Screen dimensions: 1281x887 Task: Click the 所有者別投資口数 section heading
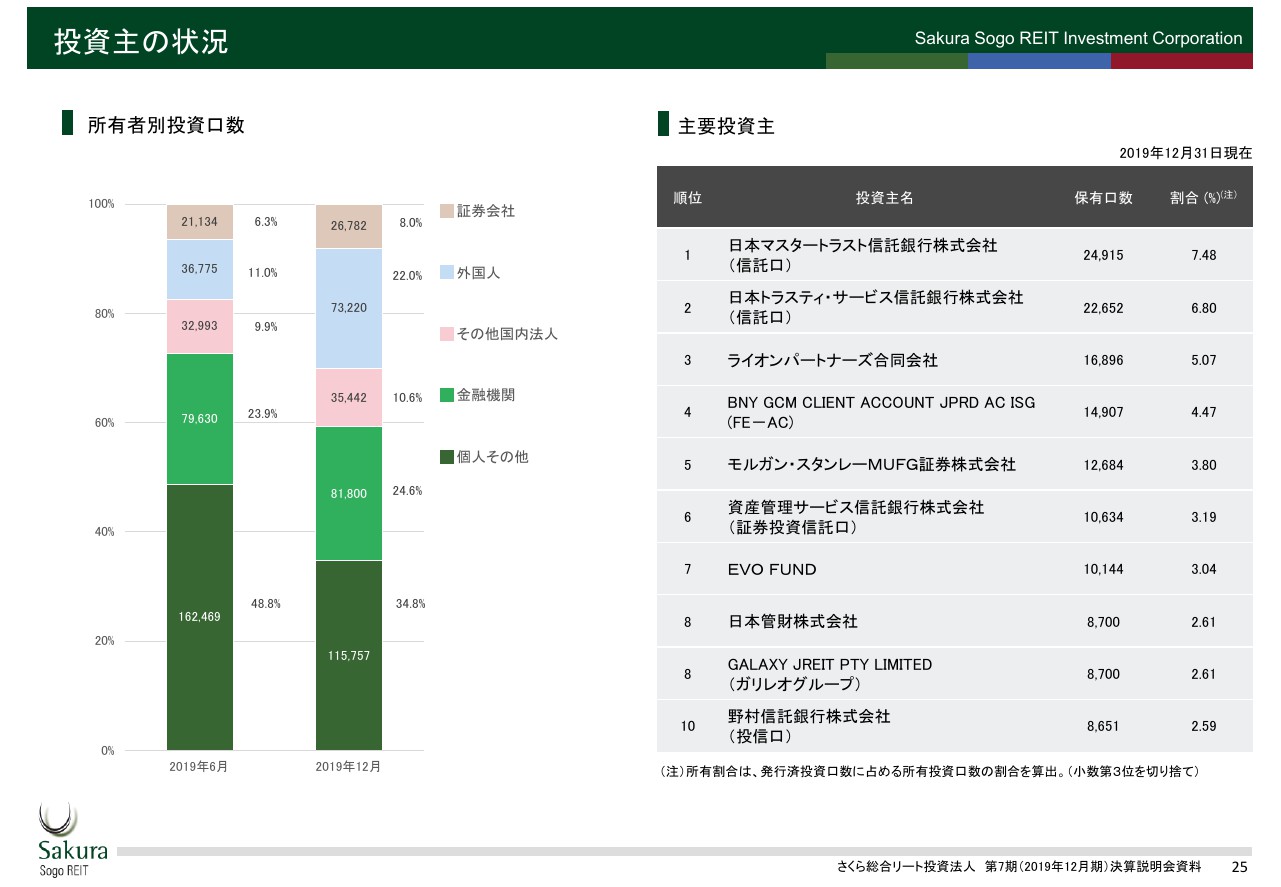(166, 125)
